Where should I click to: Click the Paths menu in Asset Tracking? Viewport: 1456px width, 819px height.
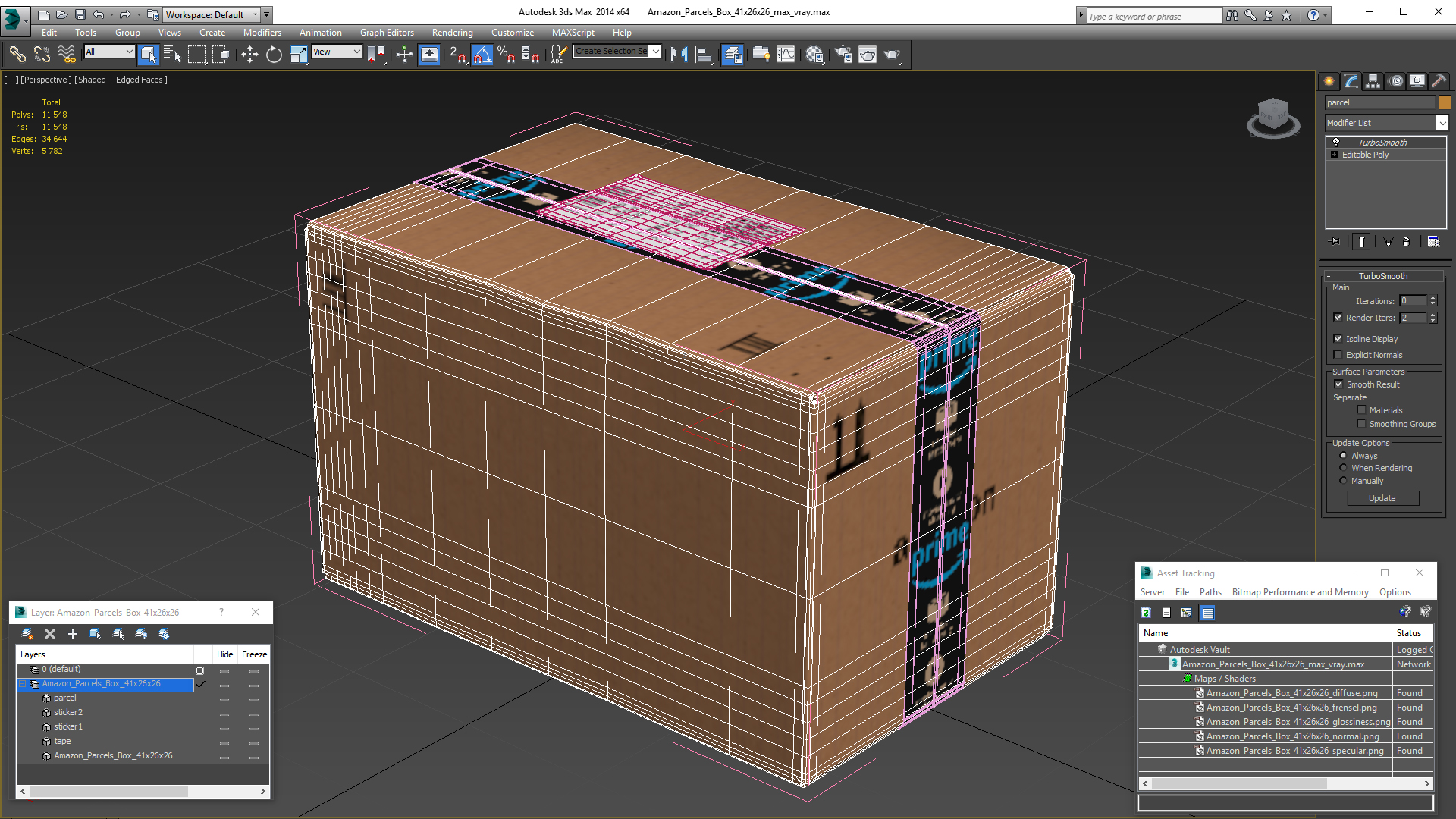point(1210,592)
